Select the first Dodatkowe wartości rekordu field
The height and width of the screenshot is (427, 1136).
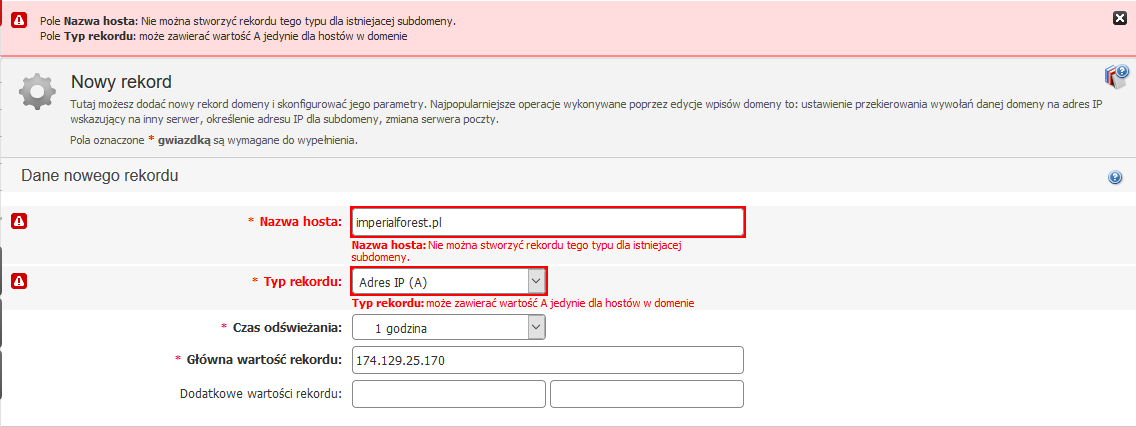pyautogui.click(x=448, y=394)
